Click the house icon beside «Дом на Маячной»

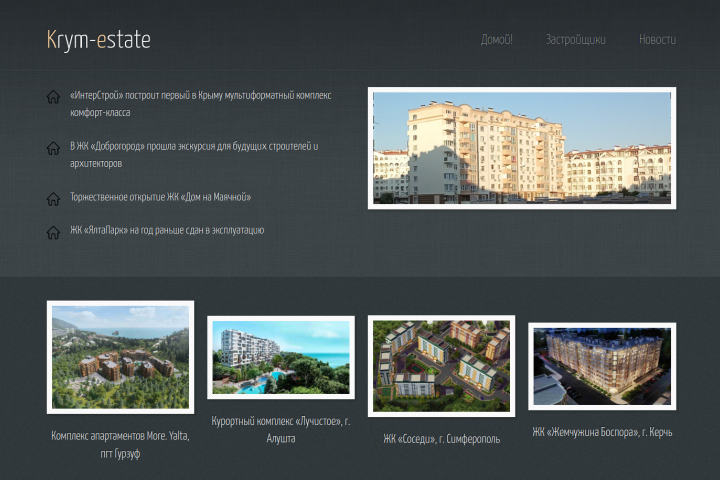pyautogui.click(x=53, y=199)
